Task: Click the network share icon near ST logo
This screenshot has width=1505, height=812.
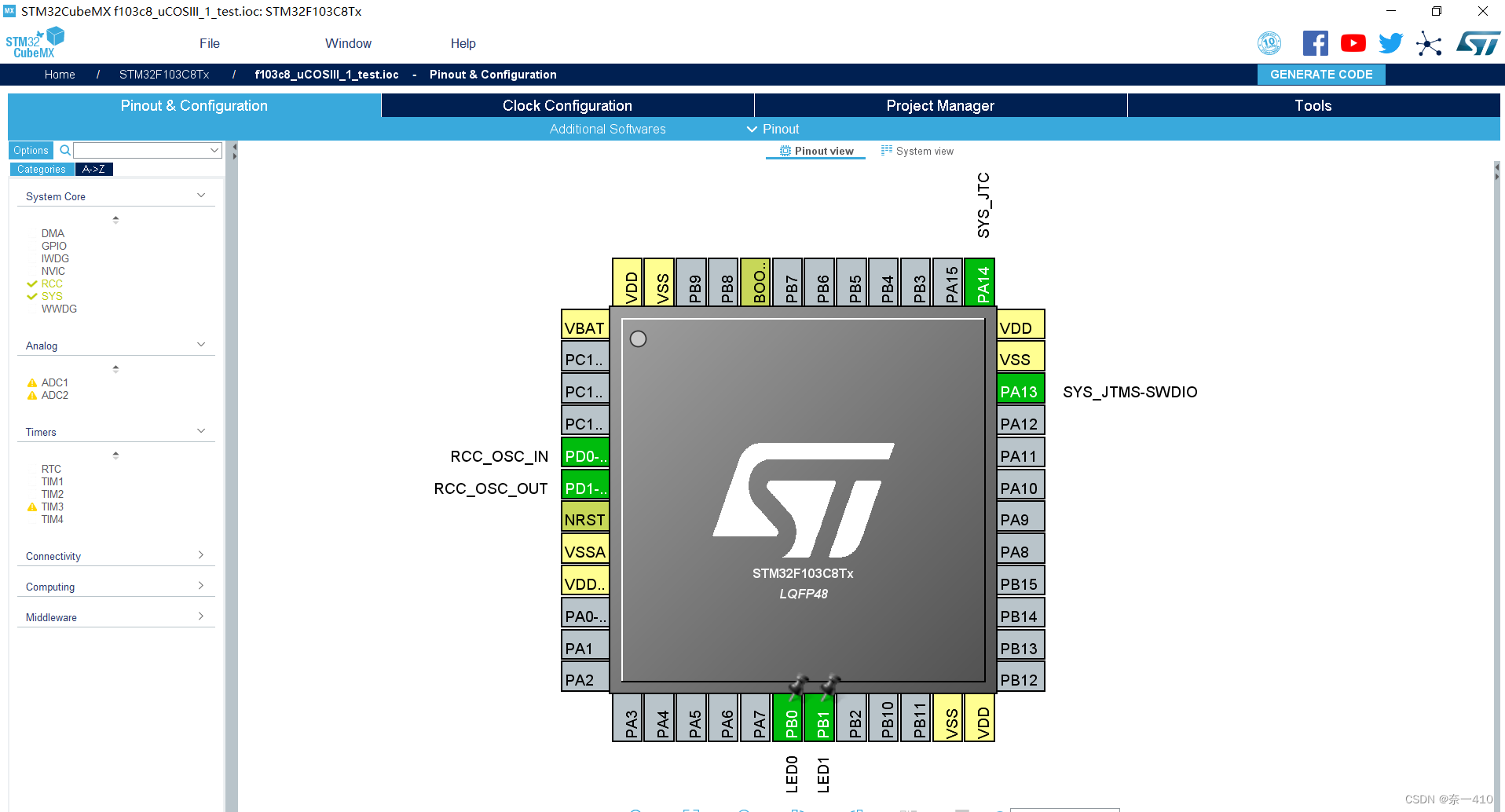Action: point(1430,44)
